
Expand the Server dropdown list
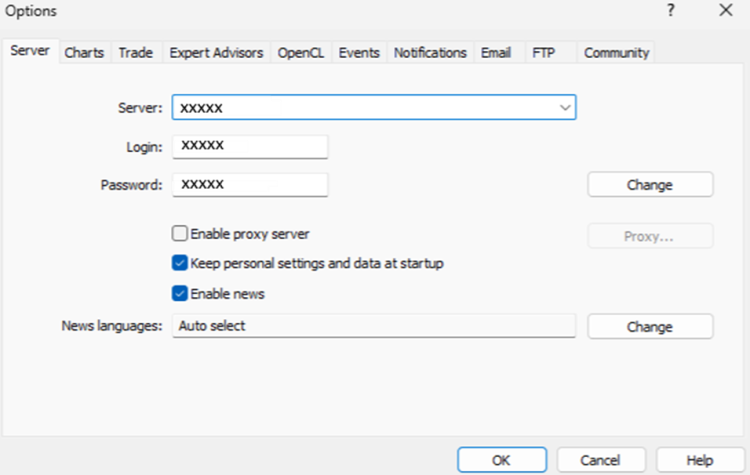click(x=565, y=107)
